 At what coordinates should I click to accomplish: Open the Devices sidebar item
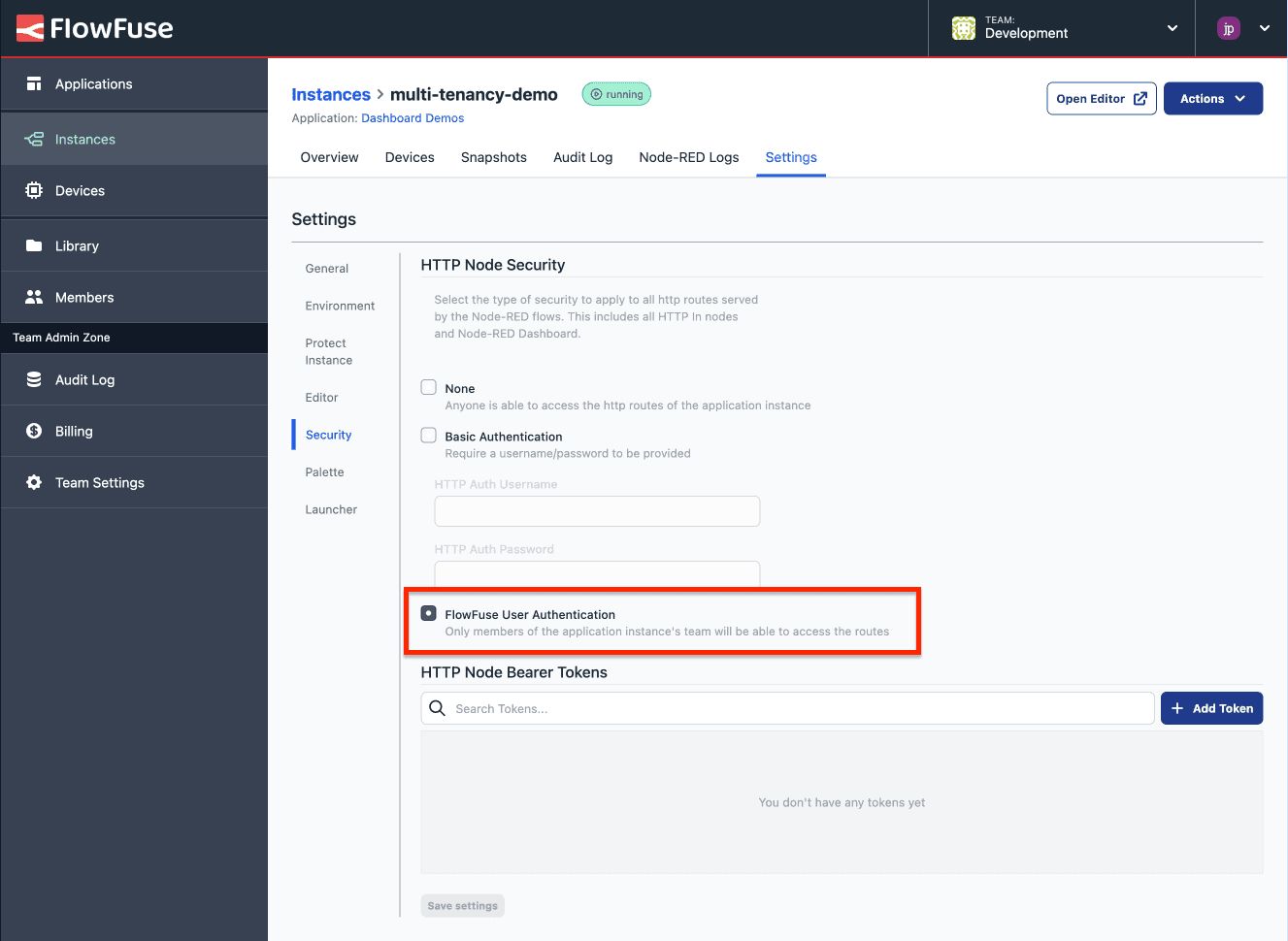point(78,190)
